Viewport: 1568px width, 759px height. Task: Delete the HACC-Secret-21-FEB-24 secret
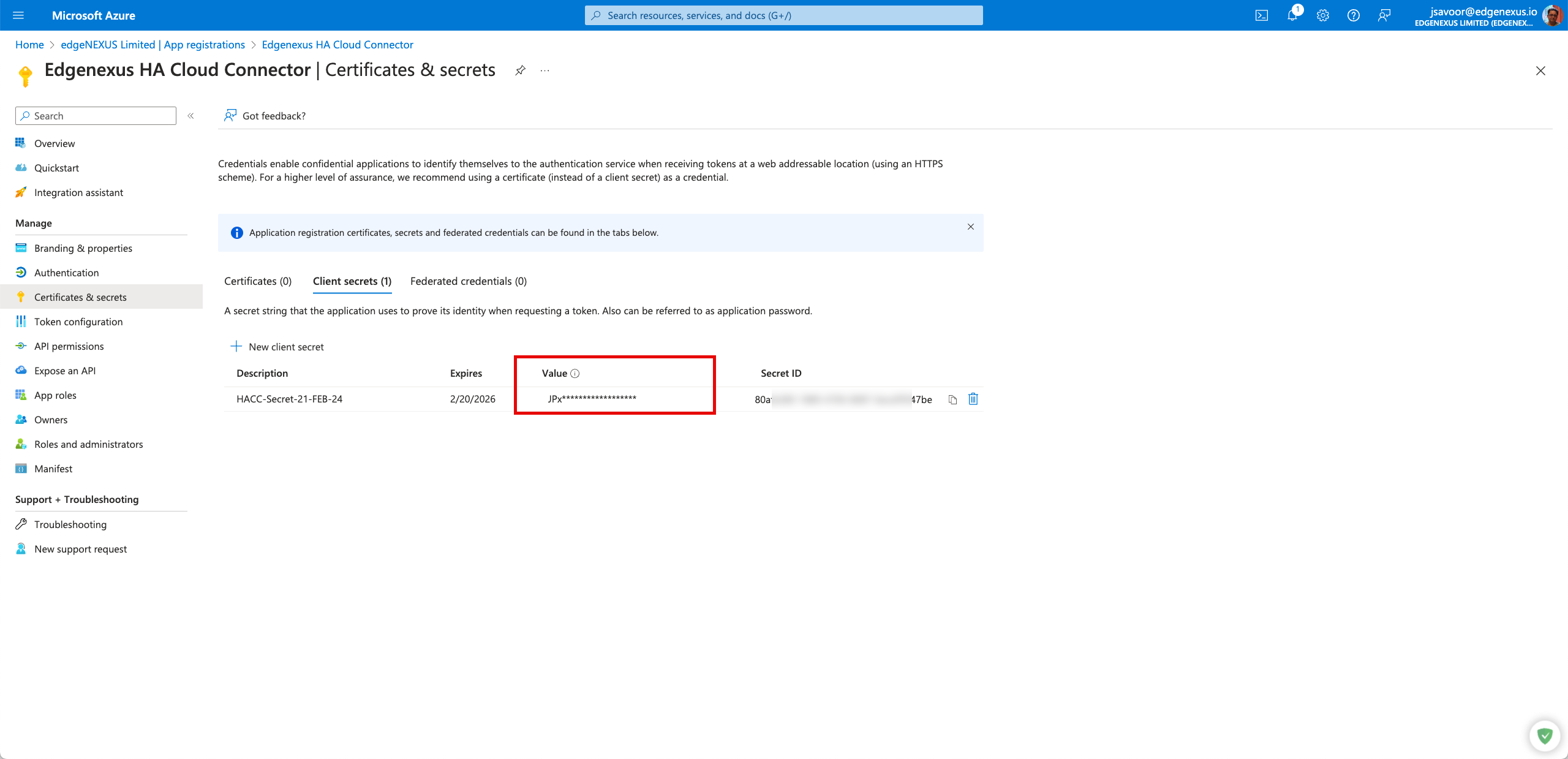973,399
